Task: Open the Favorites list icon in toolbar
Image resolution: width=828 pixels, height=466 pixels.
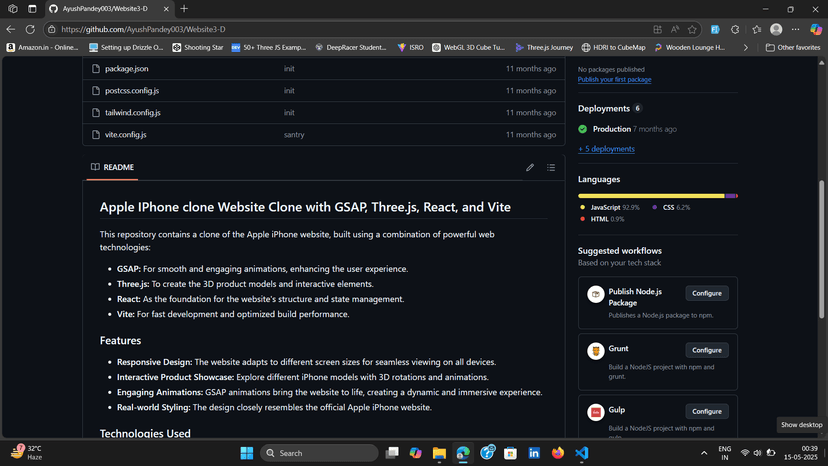Action: pos(757,30)
